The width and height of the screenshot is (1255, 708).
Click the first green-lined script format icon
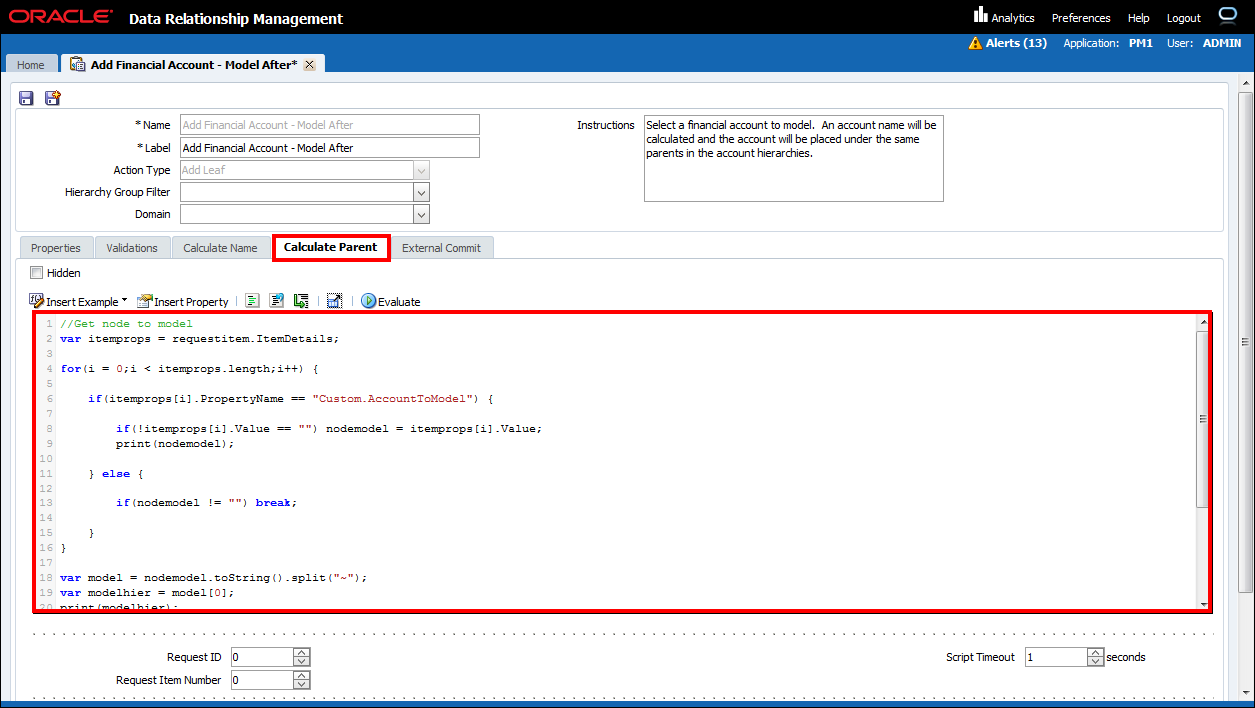tap(252, 301)
